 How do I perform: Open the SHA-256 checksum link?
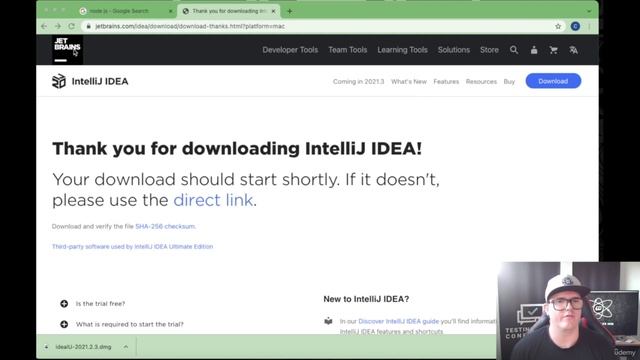tap(165, 226)
